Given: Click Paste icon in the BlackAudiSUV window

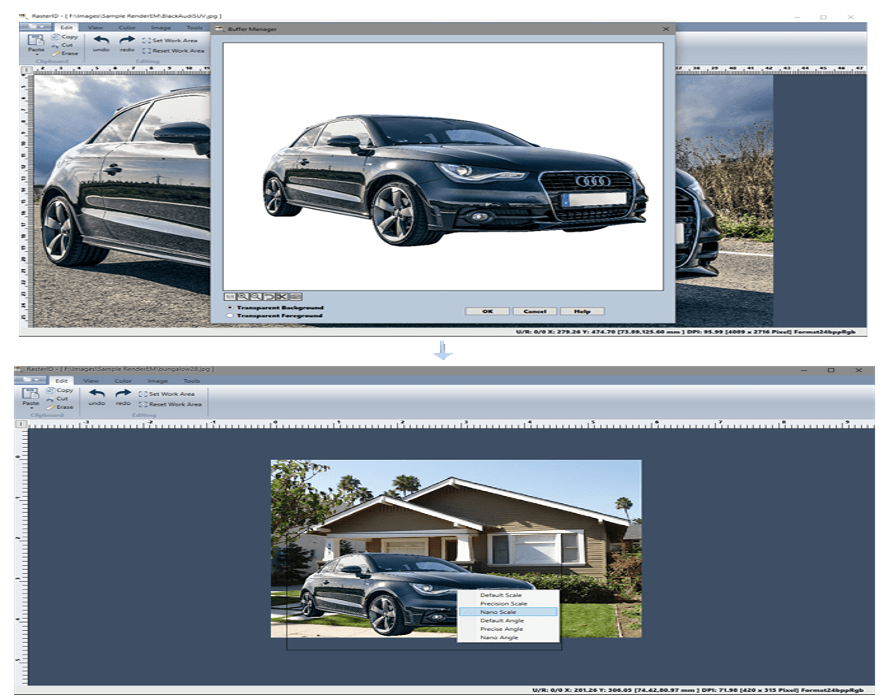Looking at the screenshot, I should pyautogui.click(x=36, y=39).
